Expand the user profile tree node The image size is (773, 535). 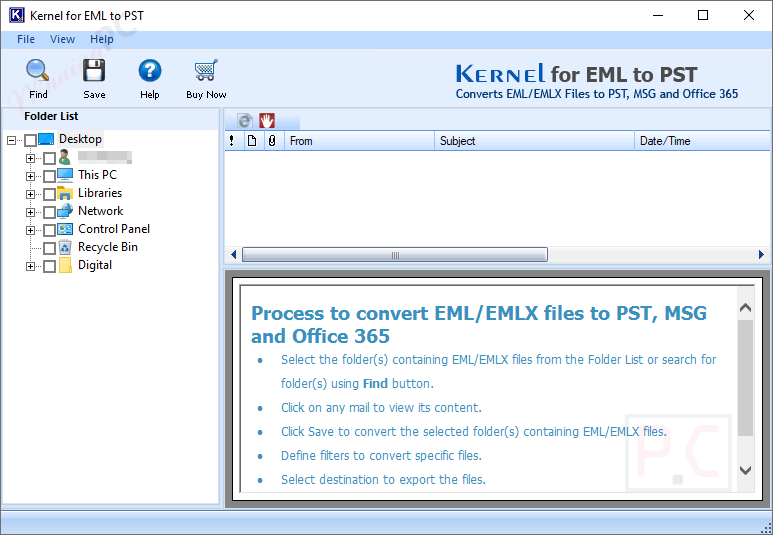[31, 158]
